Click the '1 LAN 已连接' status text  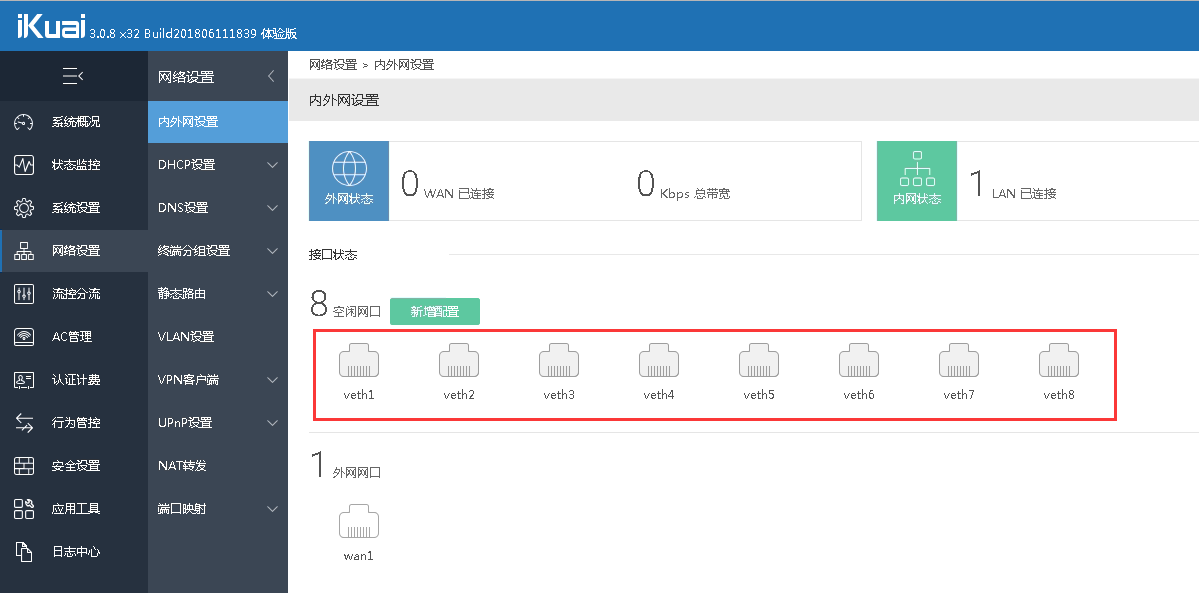tap(1012, 184)
